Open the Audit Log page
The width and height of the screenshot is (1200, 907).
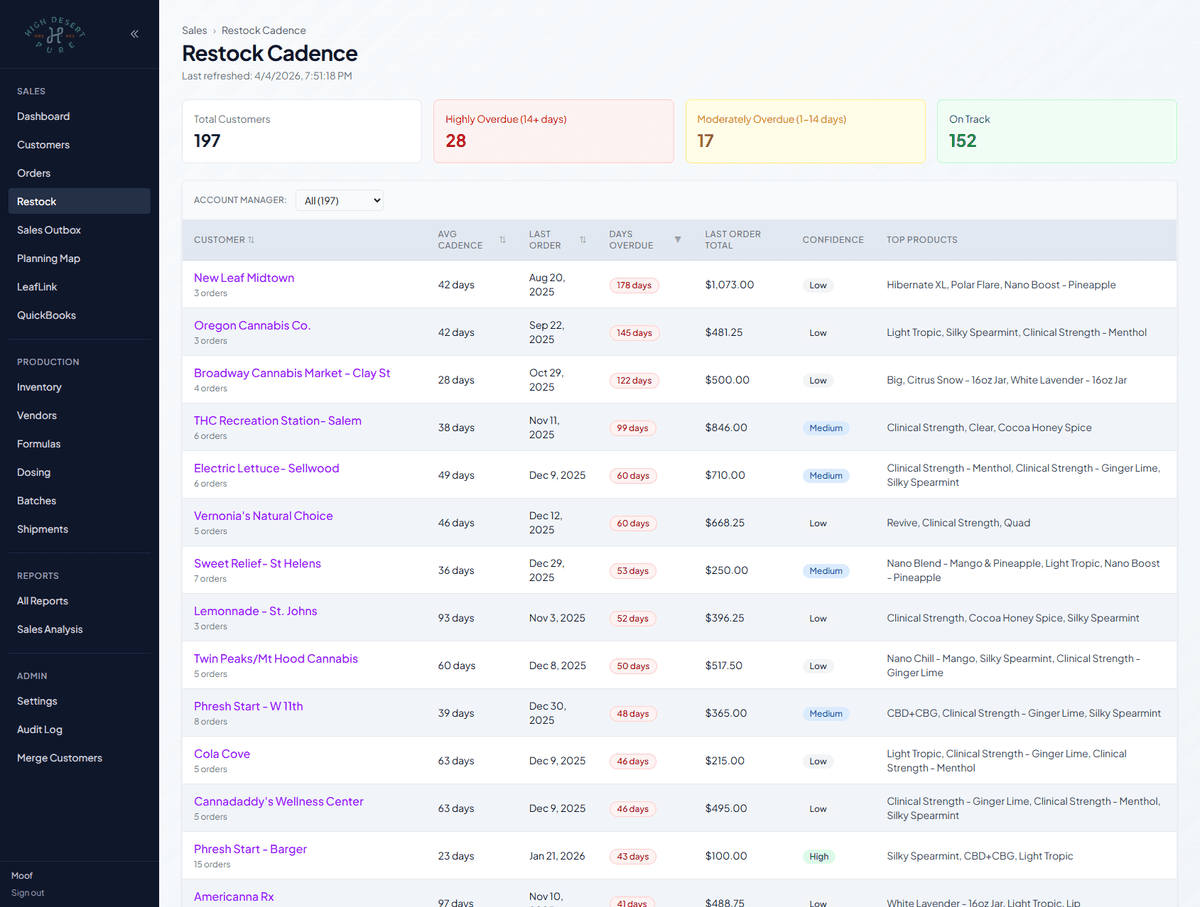(40, 729)
